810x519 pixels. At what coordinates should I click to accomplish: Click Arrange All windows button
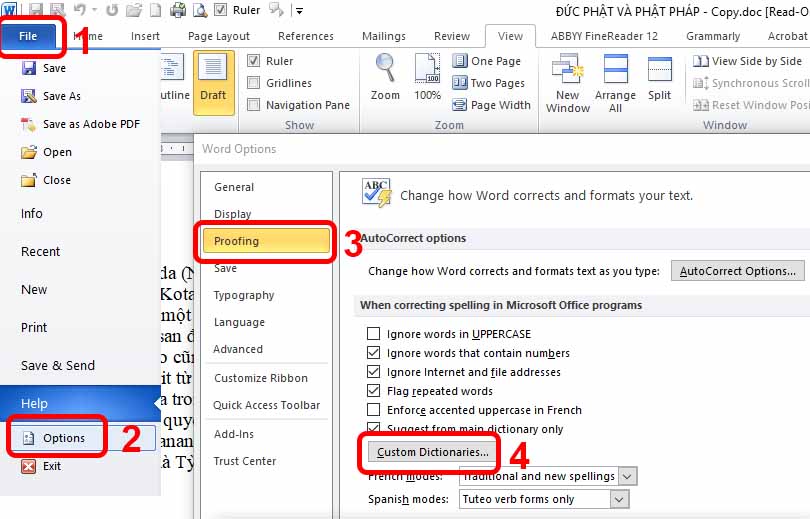click(615, 83)
